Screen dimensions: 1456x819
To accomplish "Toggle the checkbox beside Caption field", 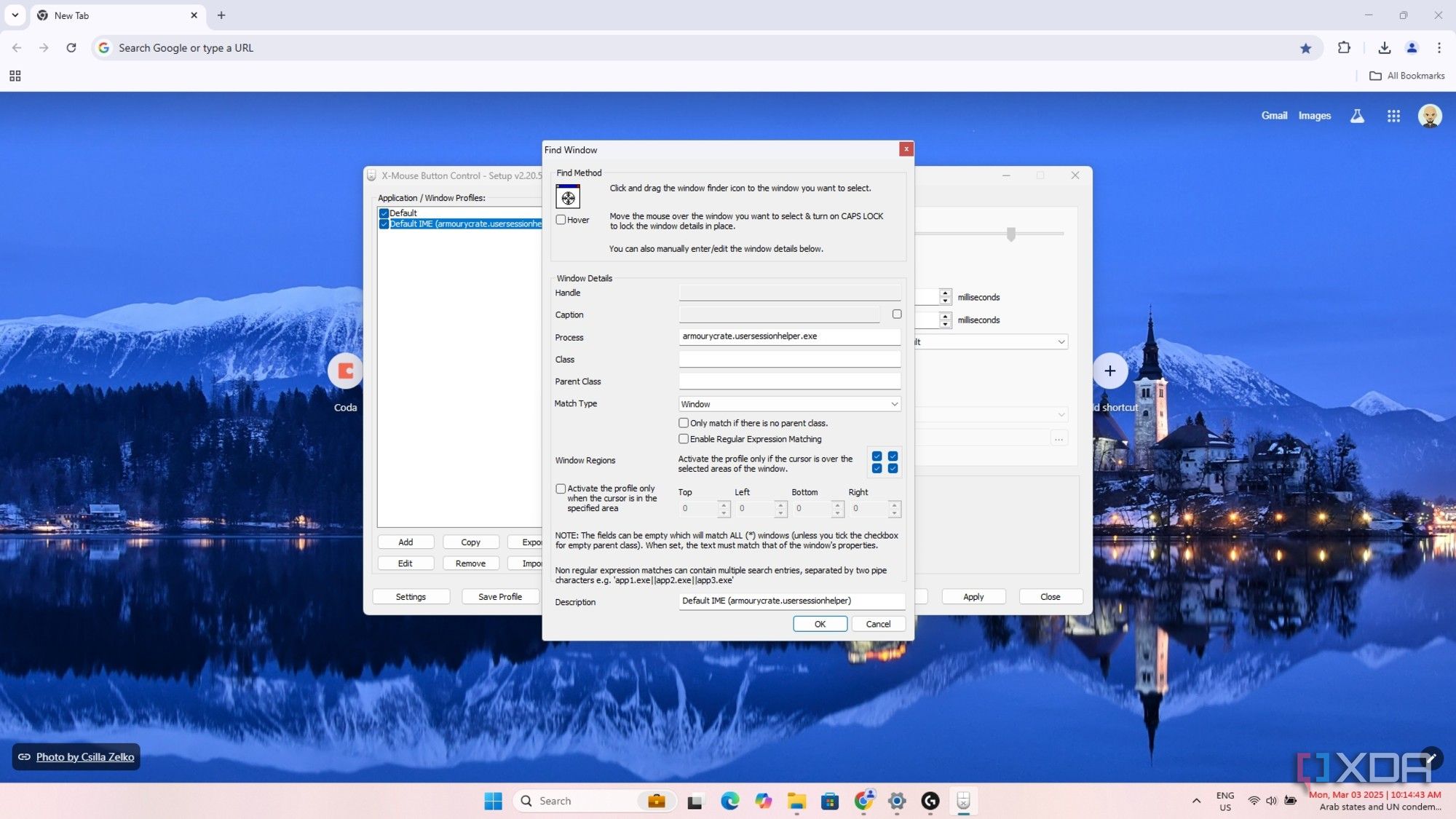I will click(x=897, y=314).
